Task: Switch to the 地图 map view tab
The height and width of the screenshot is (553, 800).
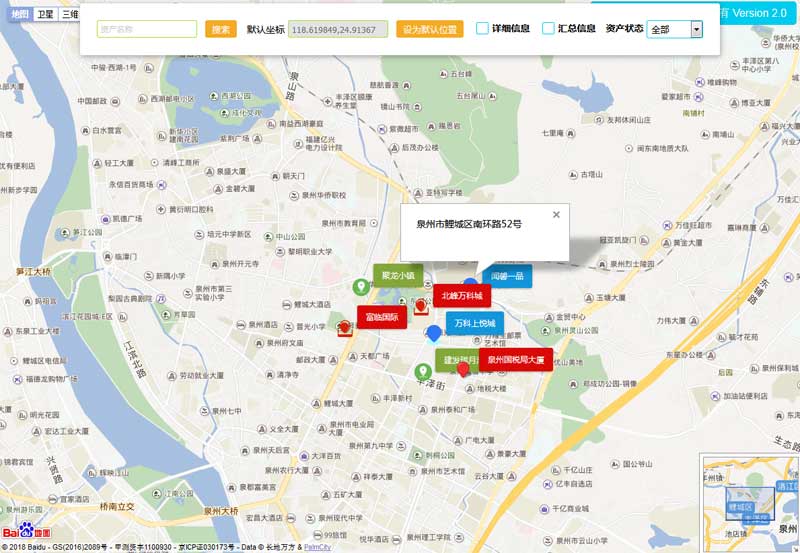Action: tap(20, 14)
